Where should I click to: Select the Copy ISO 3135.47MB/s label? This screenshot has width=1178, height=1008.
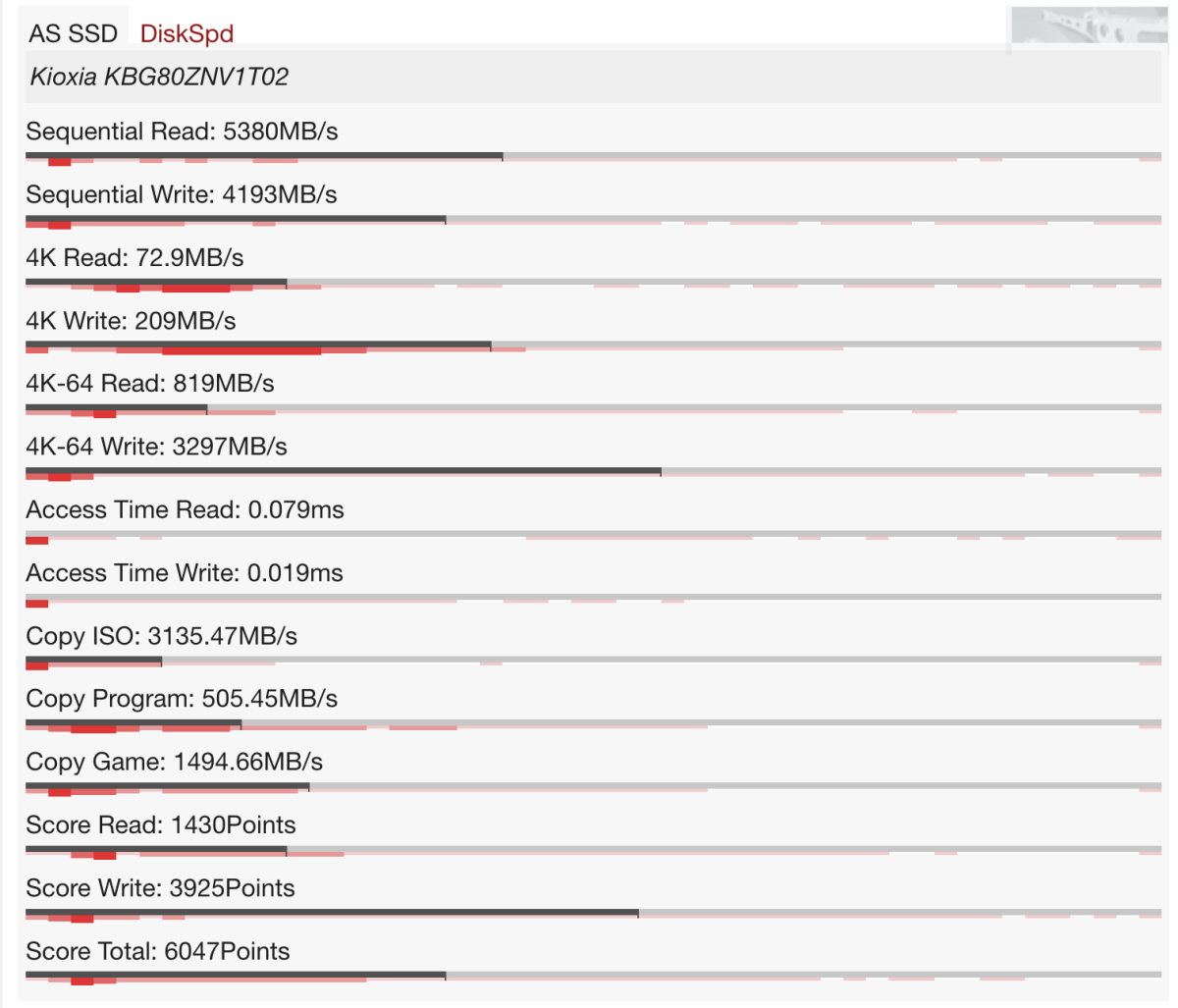pos(162,636)
